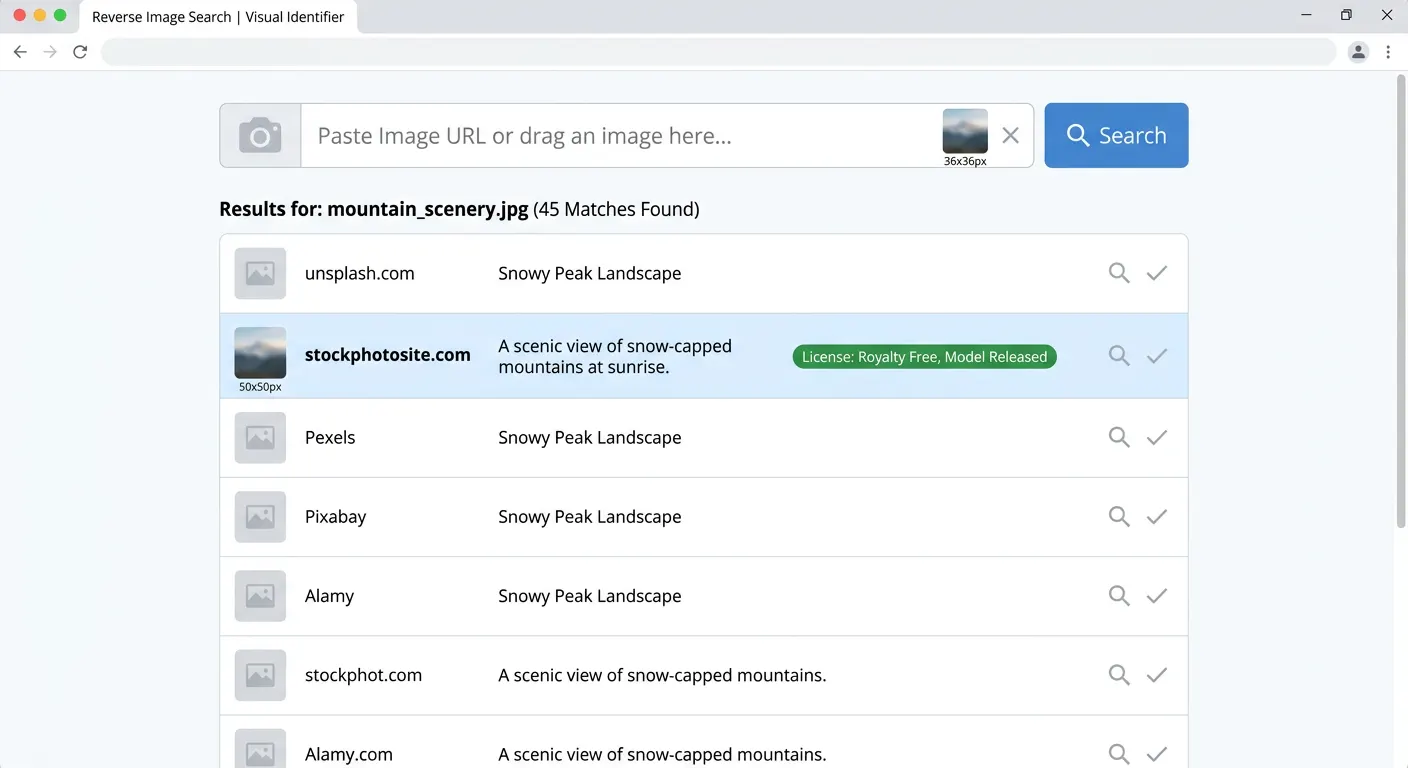Image resolution: width=1408 pixels, height=768 pixels.
Task: Select the Reverse Image Search tab
Action: (x=218, y=17)
